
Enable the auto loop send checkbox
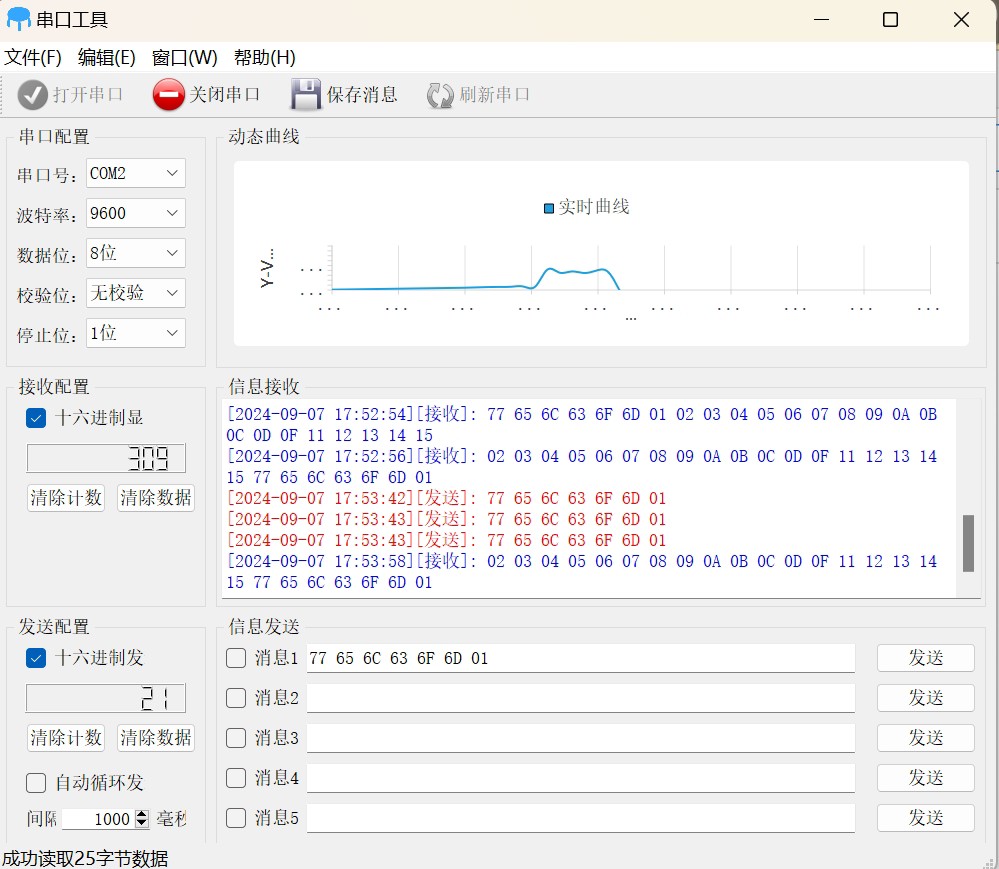[x=36, y=783]
